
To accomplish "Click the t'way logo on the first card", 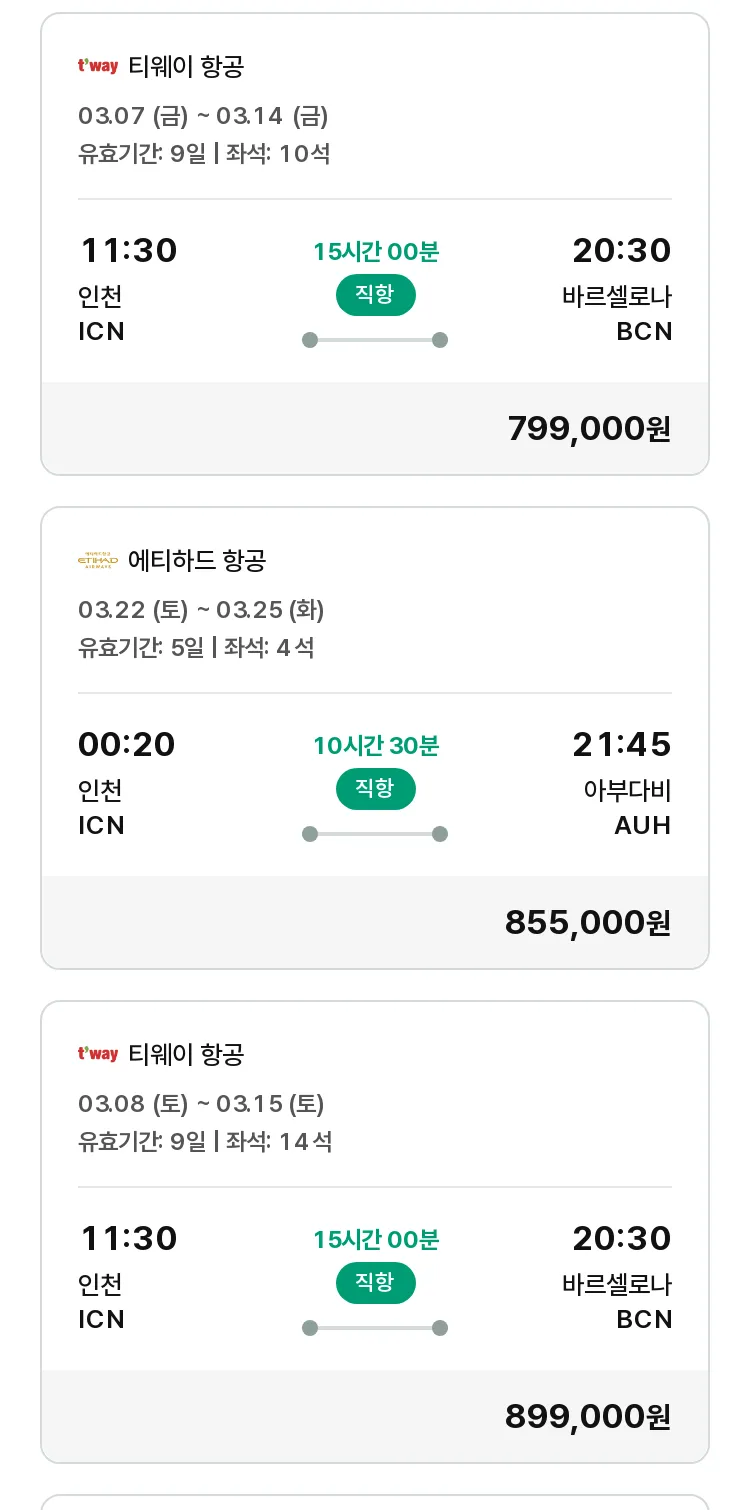I will (98, 67).
